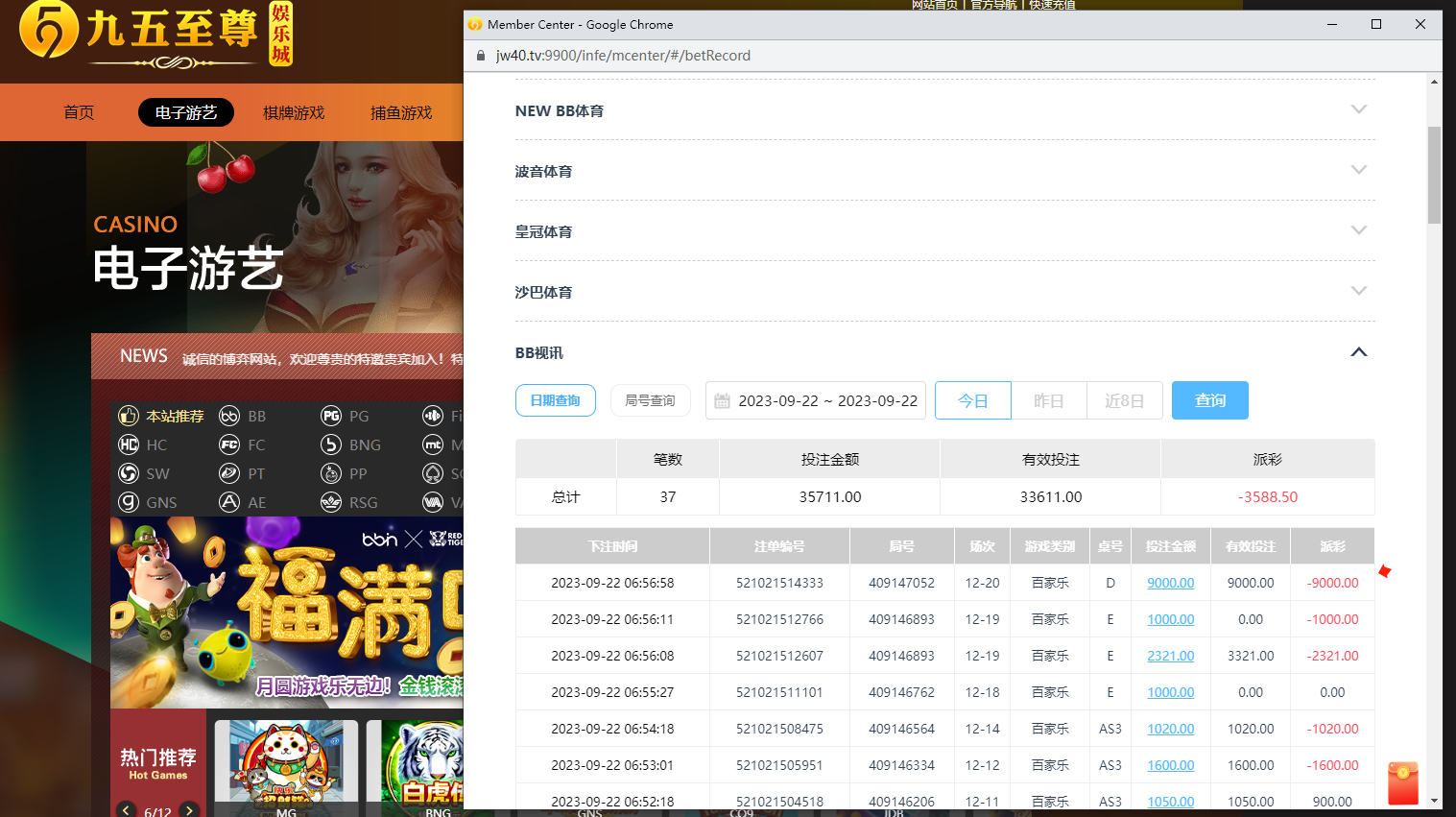
Task: Open the HC game provider icon
Action: [129, 445]
